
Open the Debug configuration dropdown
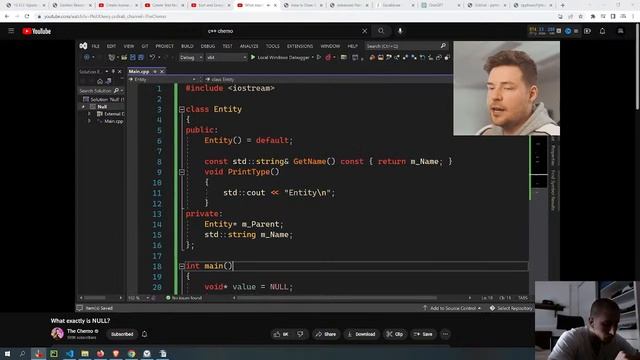pyautogui.click(x=191, y=58)
